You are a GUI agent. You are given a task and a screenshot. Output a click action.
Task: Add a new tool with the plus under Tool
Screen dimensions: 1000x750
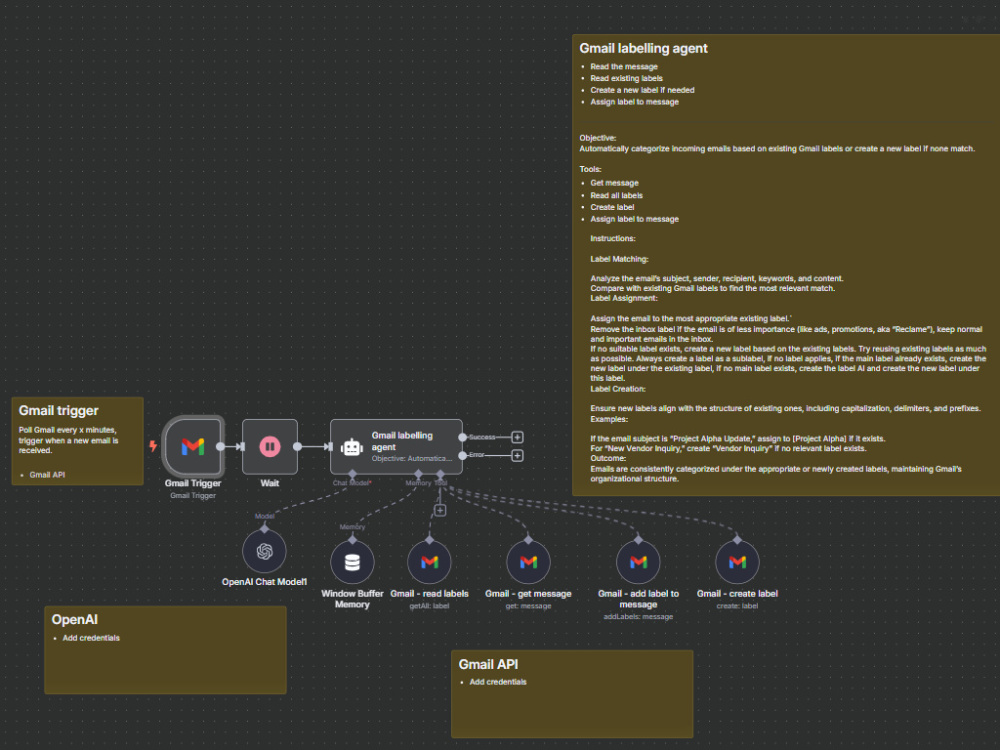coord(440,510)
